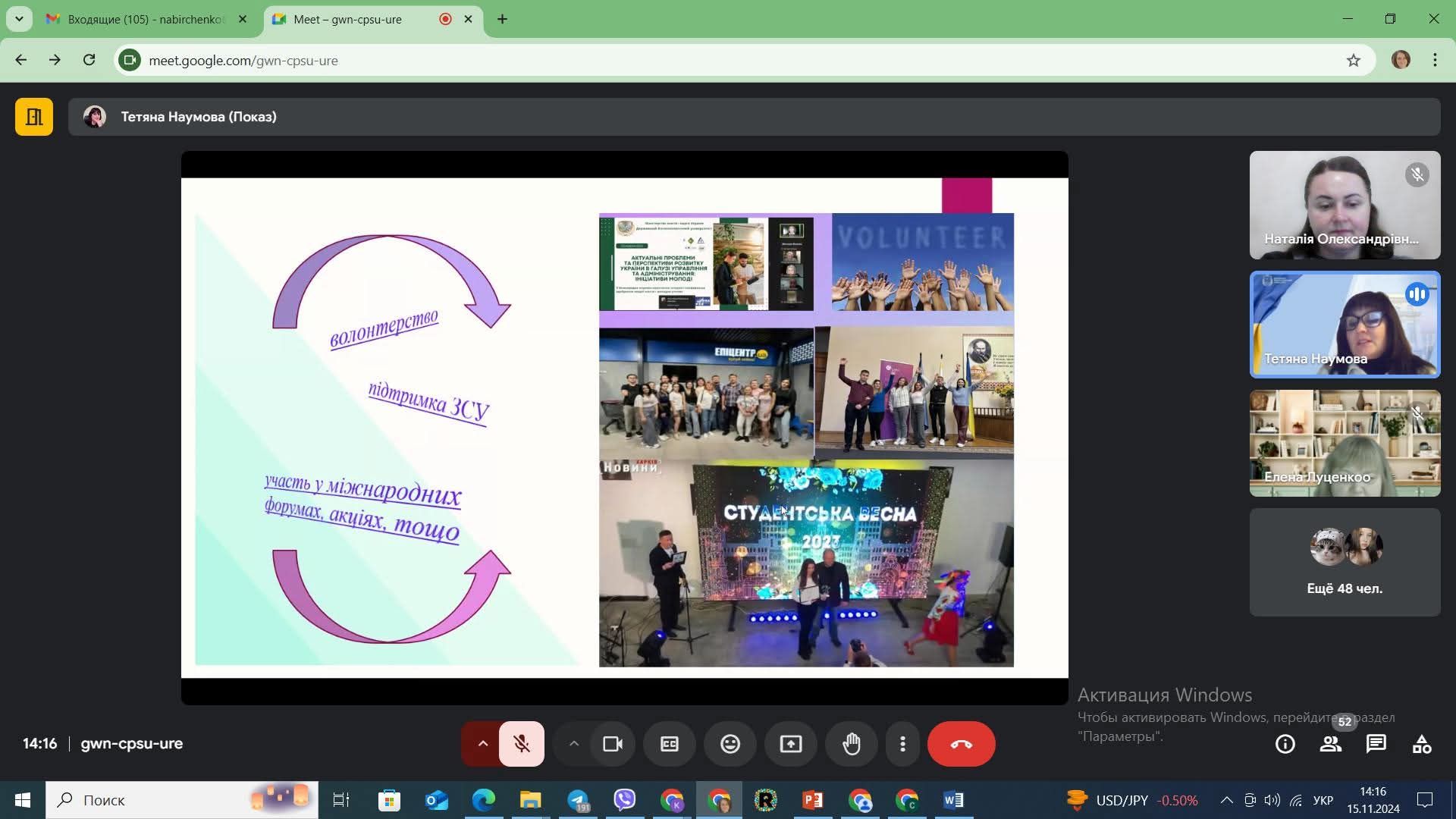This screenshot has height=819, width=1456.
Task: Open Telegram from the taskbar
Action: tap(578, 800)
